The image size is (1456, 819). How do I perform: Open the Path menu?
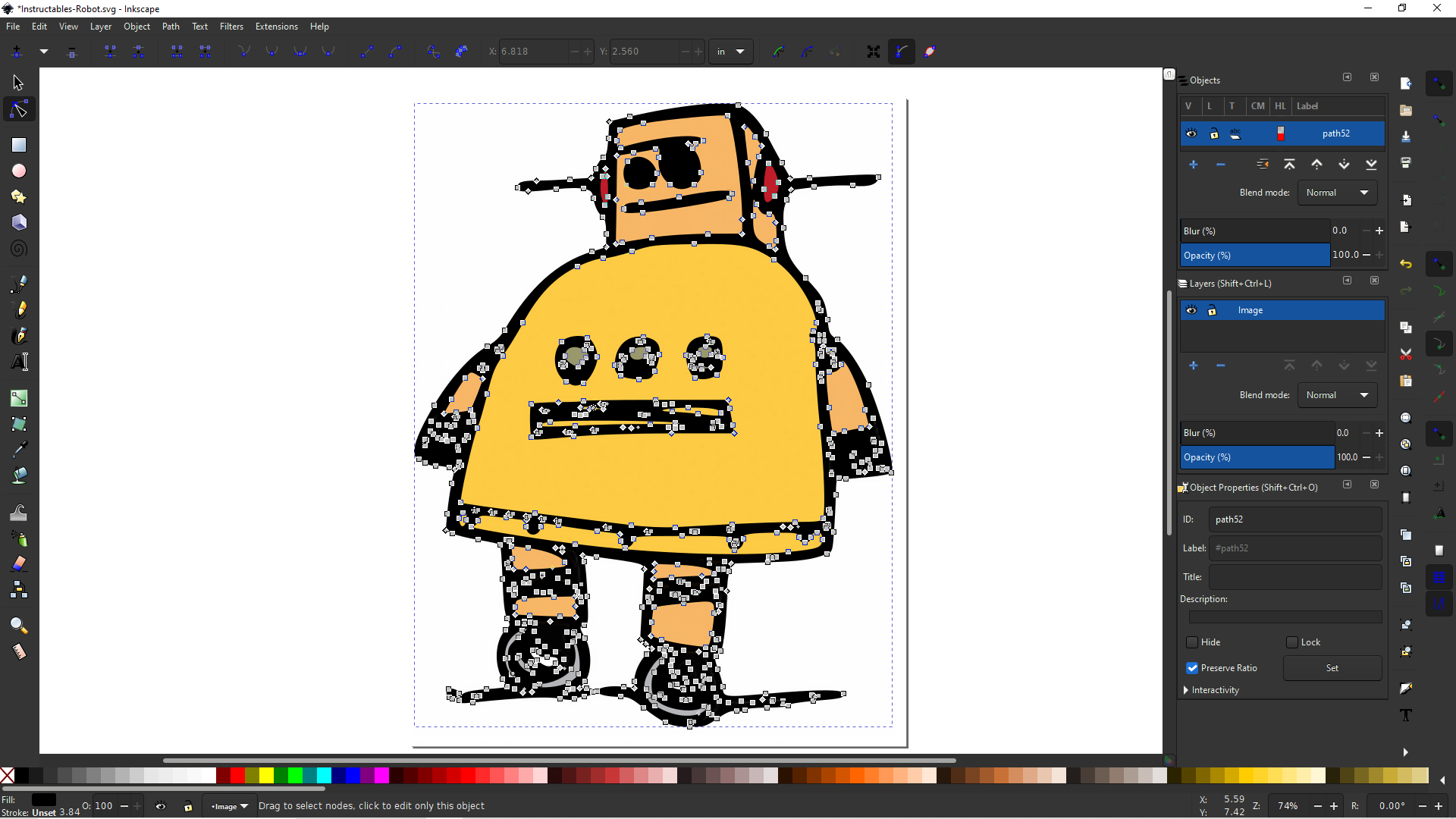pos(171,26)
